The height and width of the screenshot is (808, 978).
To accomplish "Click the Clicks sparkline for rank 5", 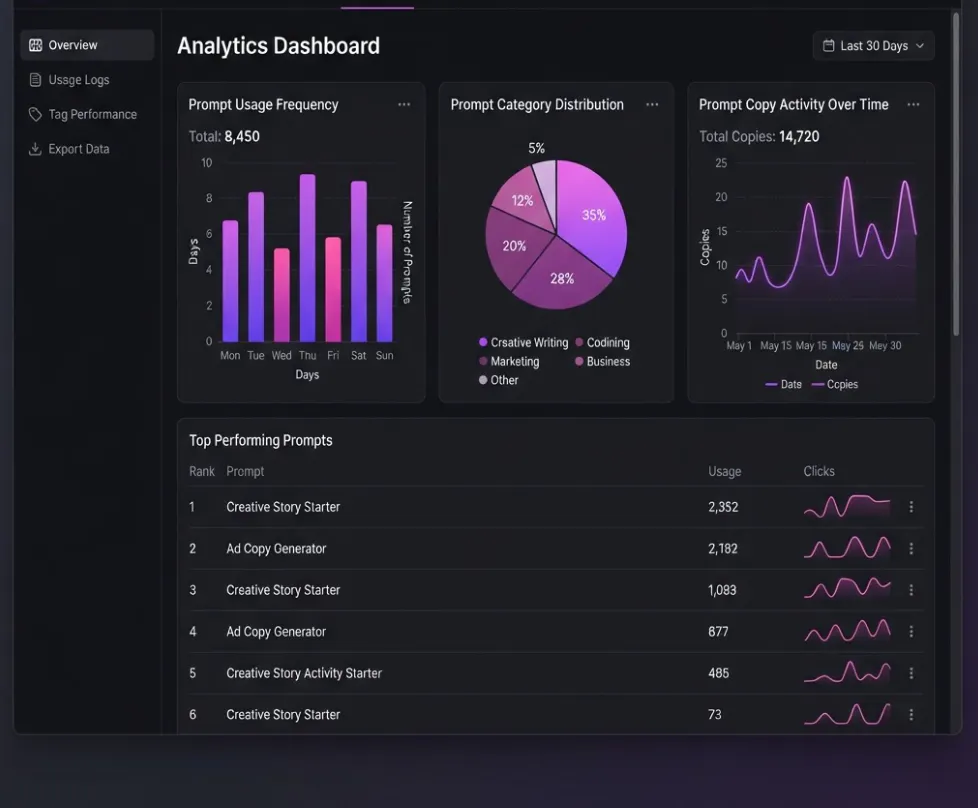I will tap(847, 673).
